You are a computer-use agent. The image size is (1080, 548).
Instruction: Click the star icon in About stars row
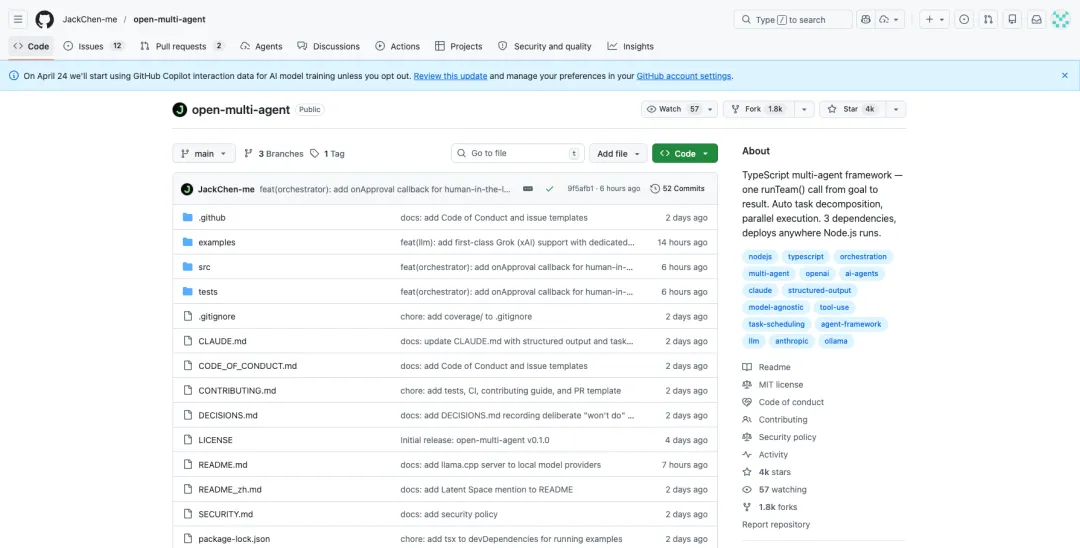click(x=747, y=472)
